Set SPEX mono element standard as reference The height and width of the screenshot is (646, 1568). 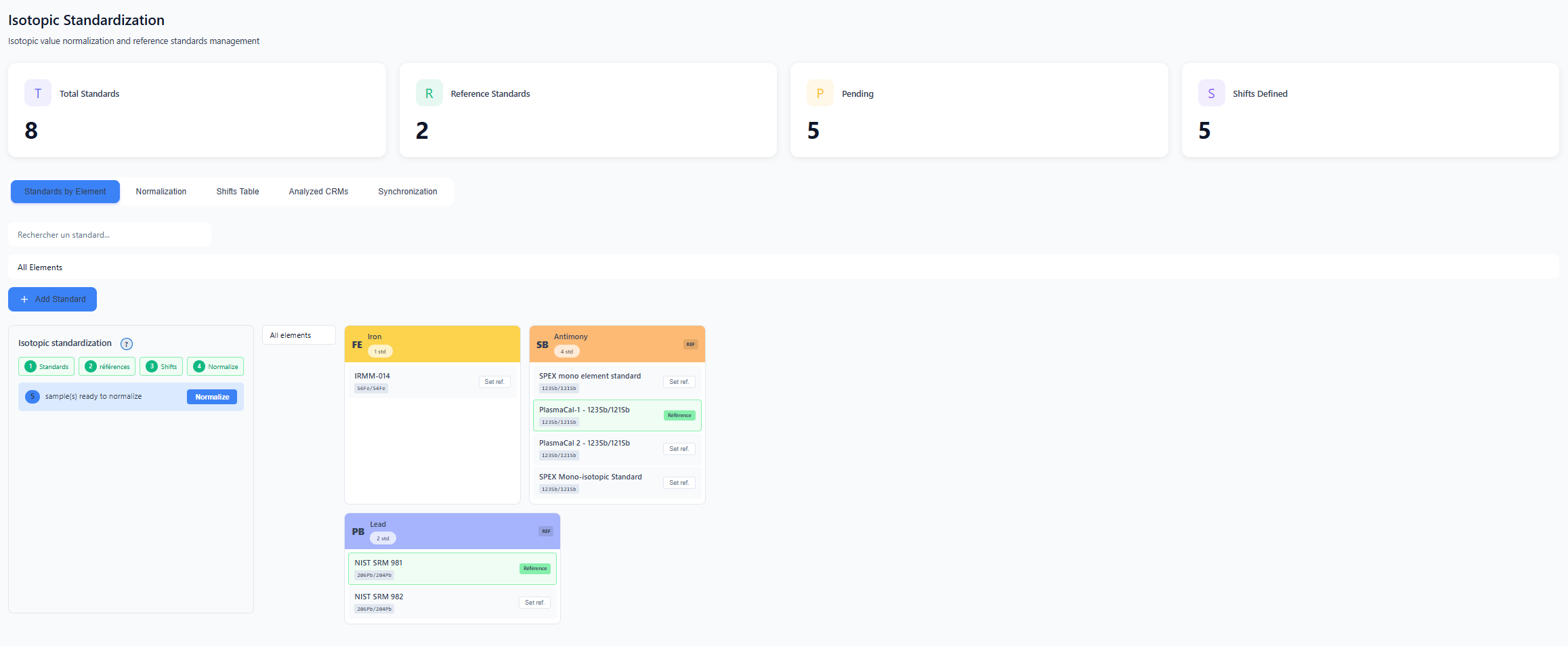[679, 381]
